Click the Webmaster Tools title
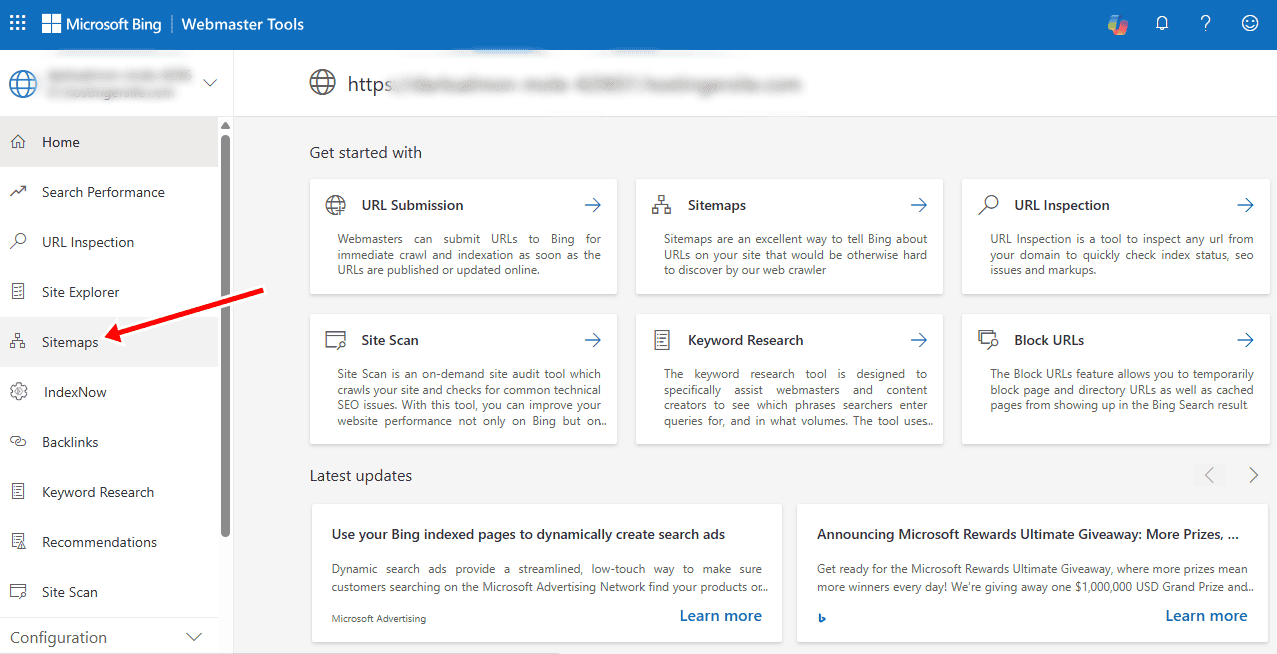 point(243,24)
